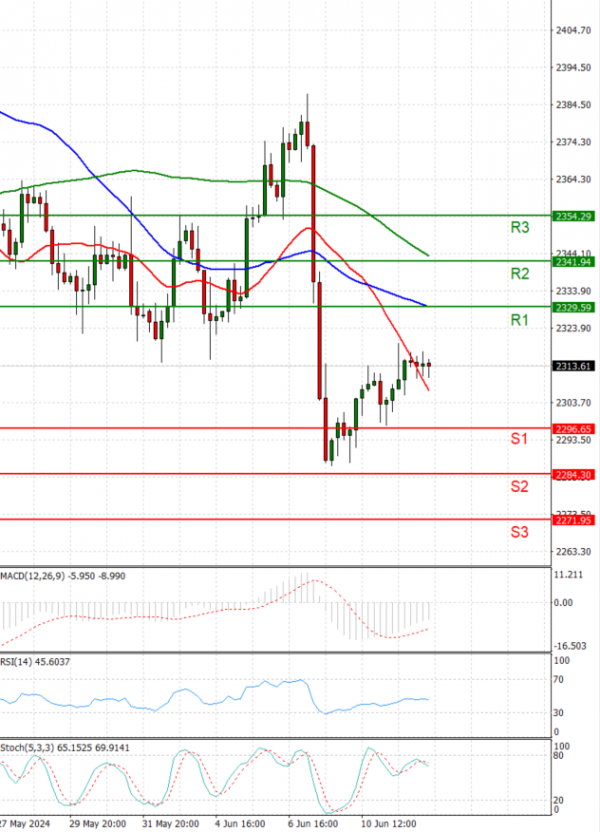Click the S1 support label
The width and height of the screenshot is (600, 832).
pyautogui.click(x=519, y=439)
